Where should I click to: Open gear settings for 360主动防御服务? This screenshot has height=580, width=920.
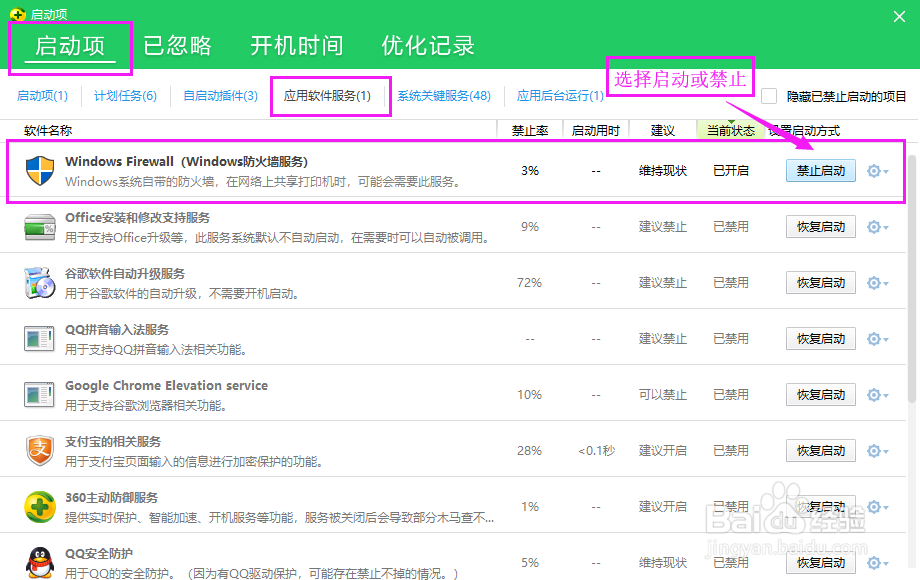click(878, 507)
